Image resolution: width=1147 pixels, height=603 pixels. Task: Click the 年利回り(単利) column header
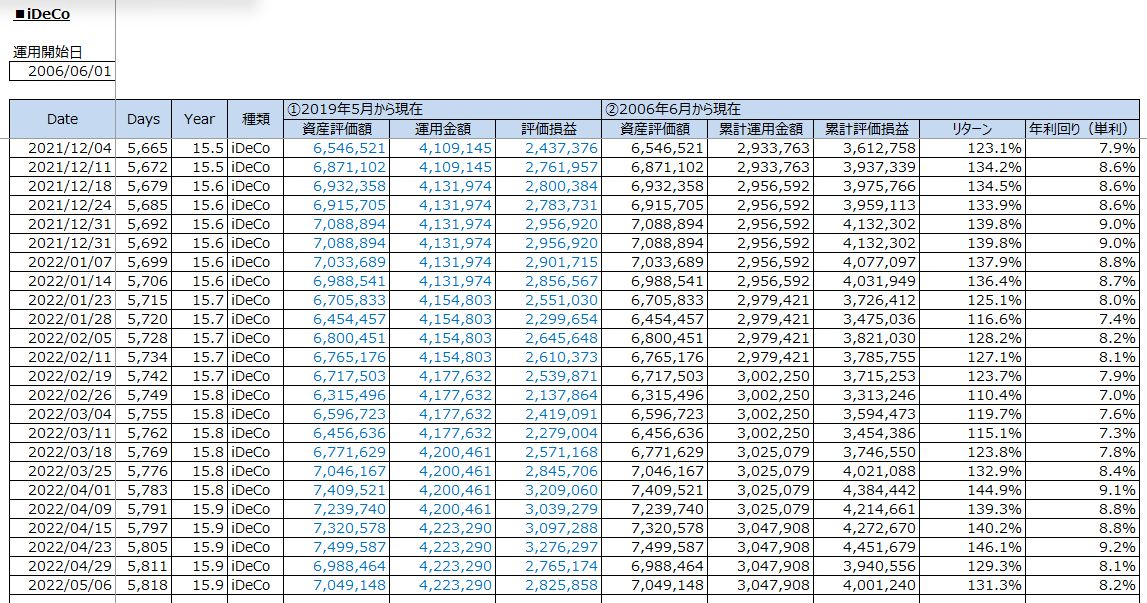point(1082,129)
